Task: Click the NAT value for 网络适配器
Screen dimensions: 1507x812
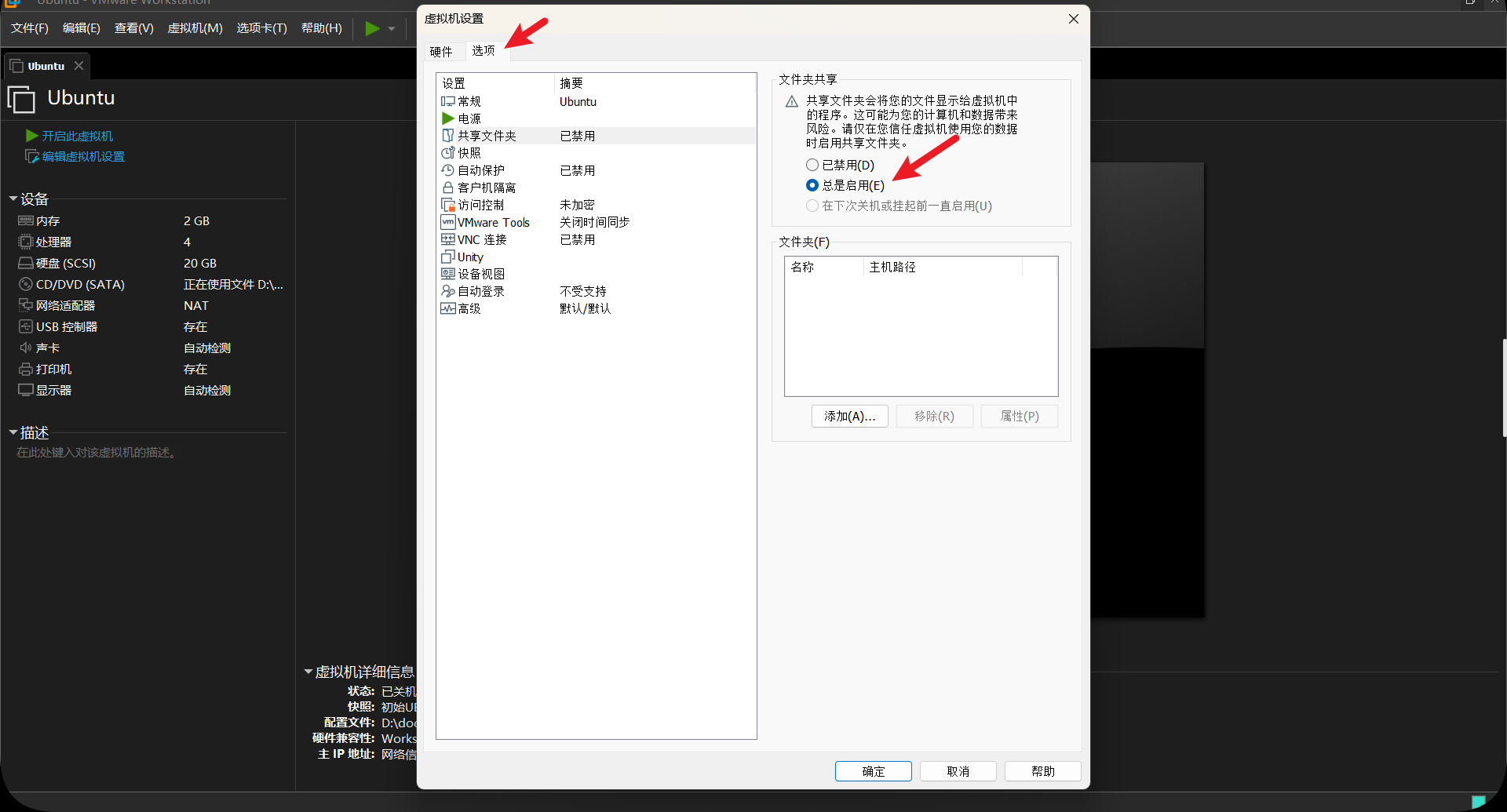Action: (x=196, y=305)
